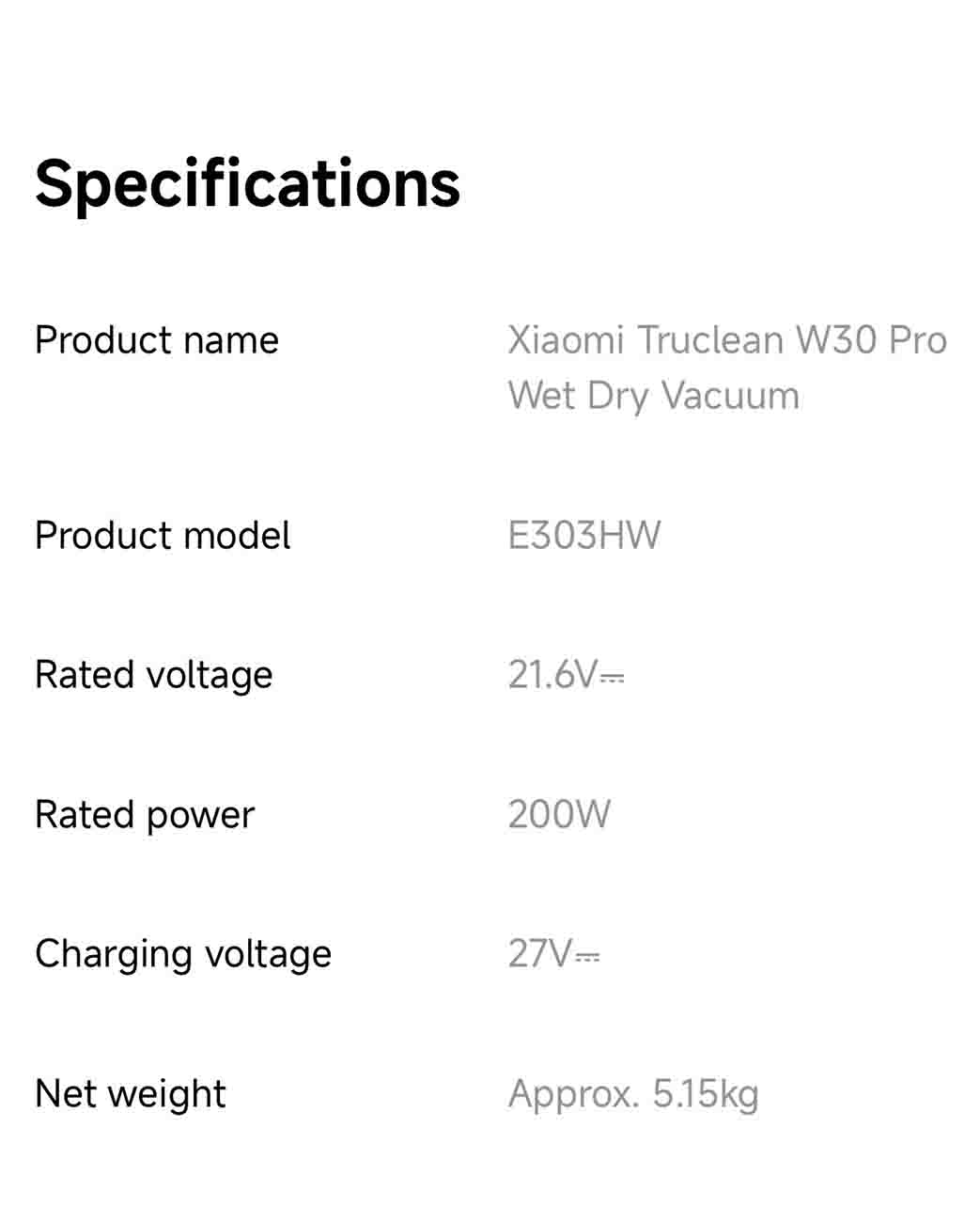Click the Product name label
This screenshot has width=980, height=1222.
click(157, 340)
